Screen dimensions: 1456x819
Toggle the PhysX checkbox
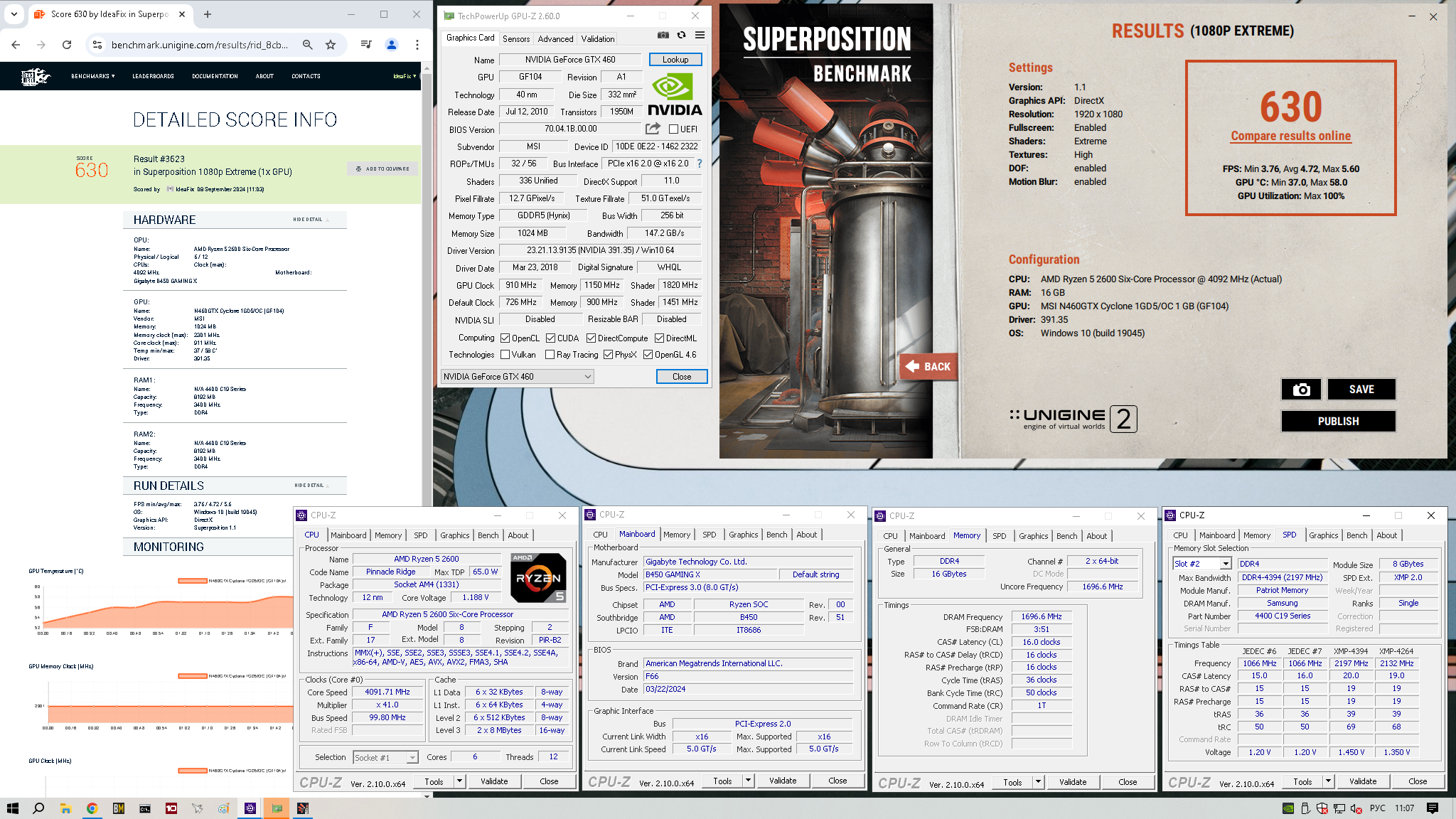[x=608, y=355]
